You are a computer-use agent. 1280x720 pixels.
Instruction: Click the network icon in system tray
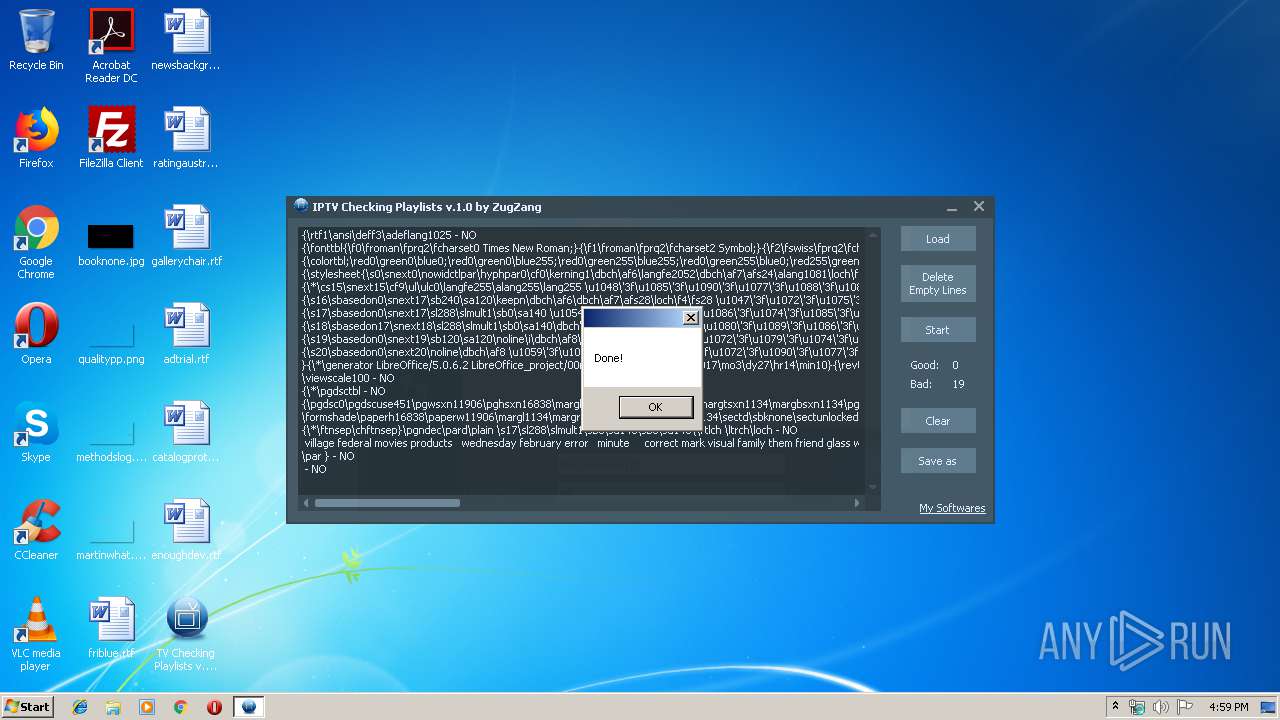(x=1138, y=707)
